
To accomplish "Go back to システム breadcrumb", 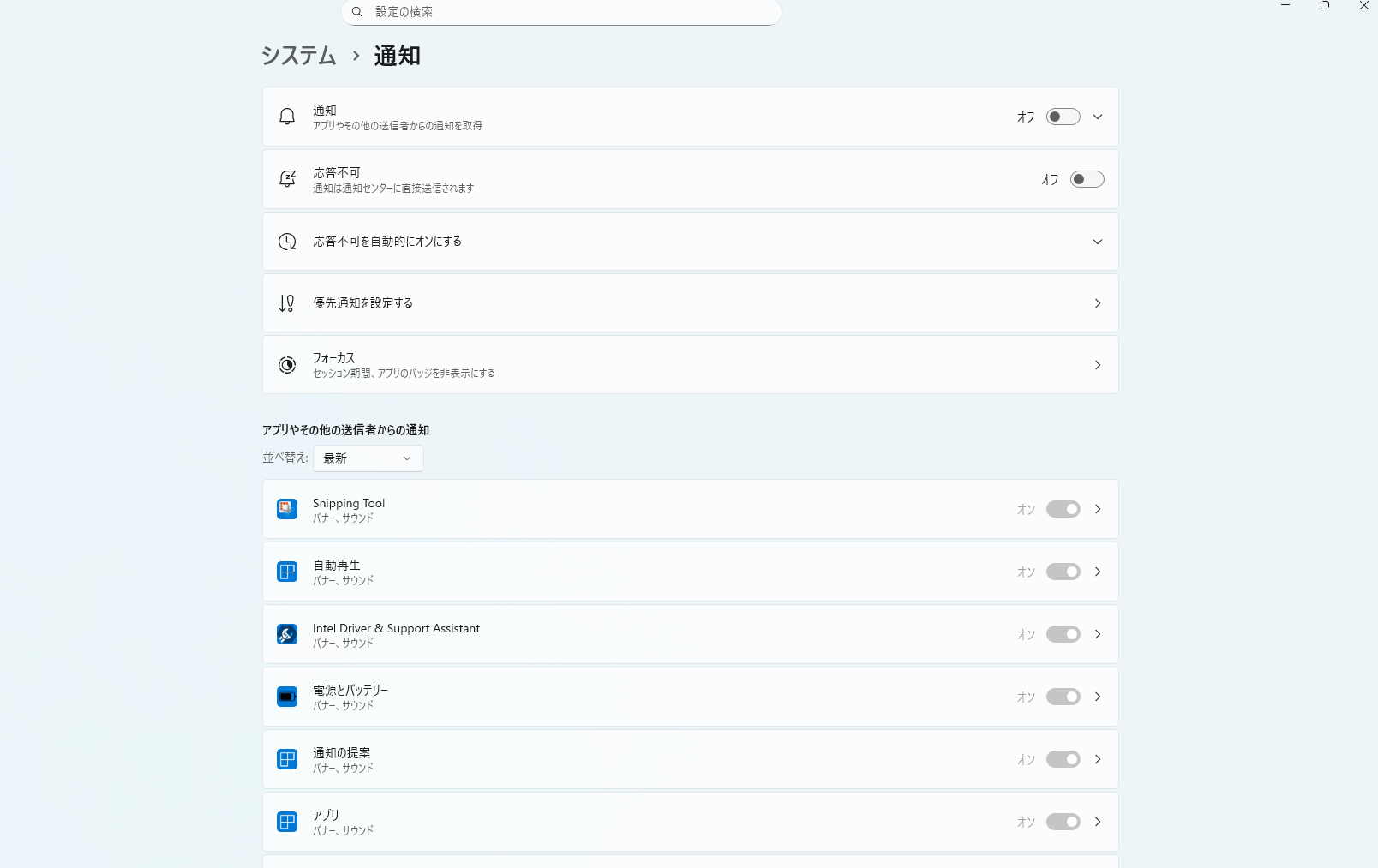I will [298, 56].
